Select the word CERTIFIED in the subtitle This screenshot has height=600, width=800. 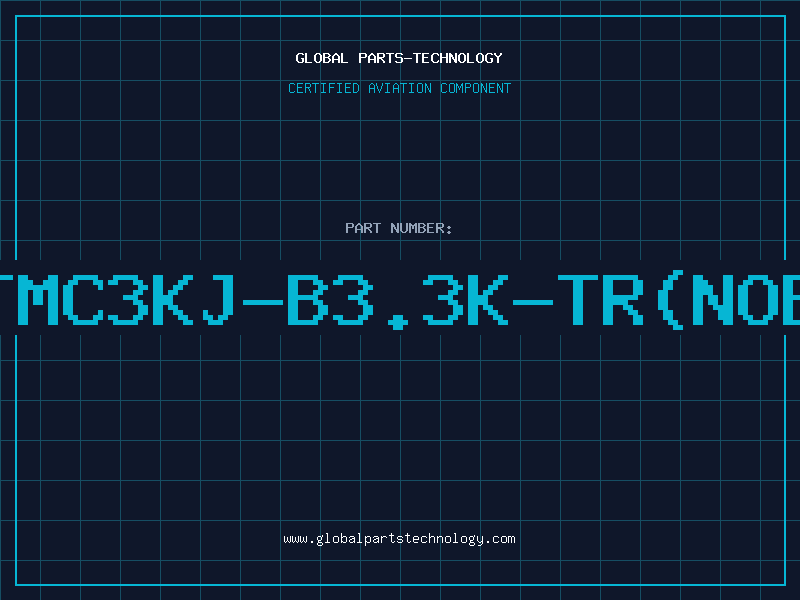[324, 88]
